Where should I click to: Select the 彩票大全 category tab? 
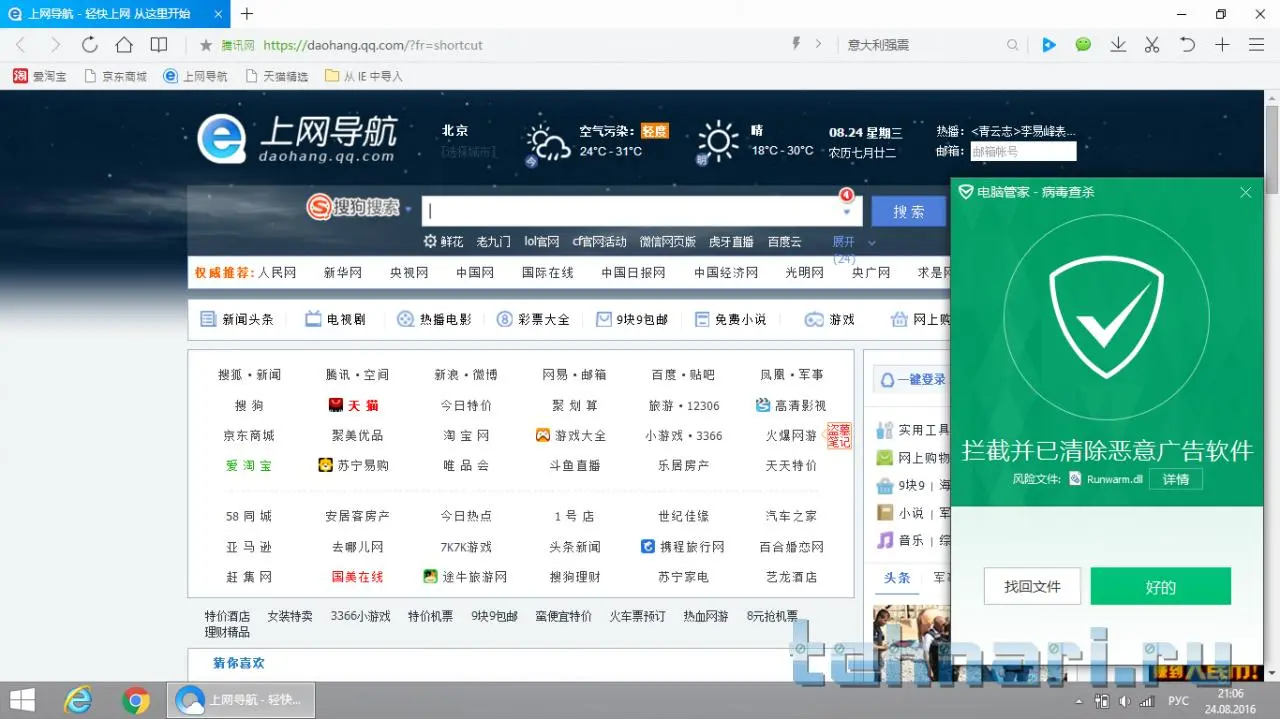point(533,319)
